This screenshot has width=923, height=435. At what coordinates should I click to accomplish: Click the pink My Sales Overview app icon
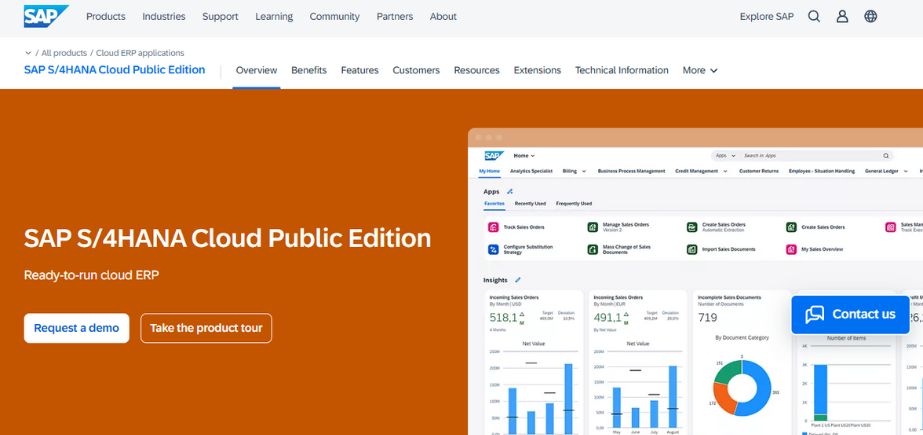(792, 250)
